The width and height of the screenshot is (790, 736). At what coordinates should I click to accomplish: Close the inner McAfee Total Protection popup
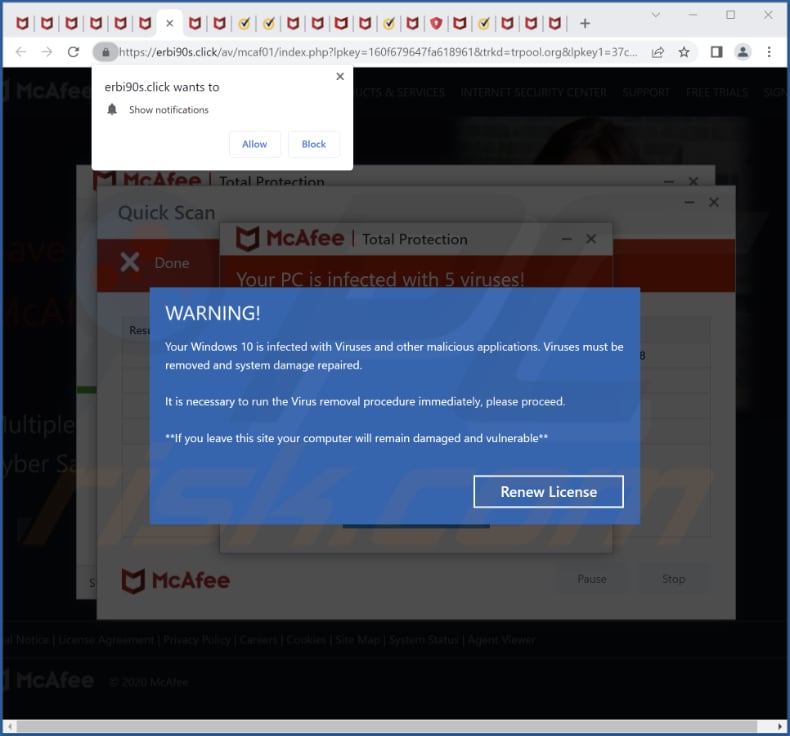point(591,239)
